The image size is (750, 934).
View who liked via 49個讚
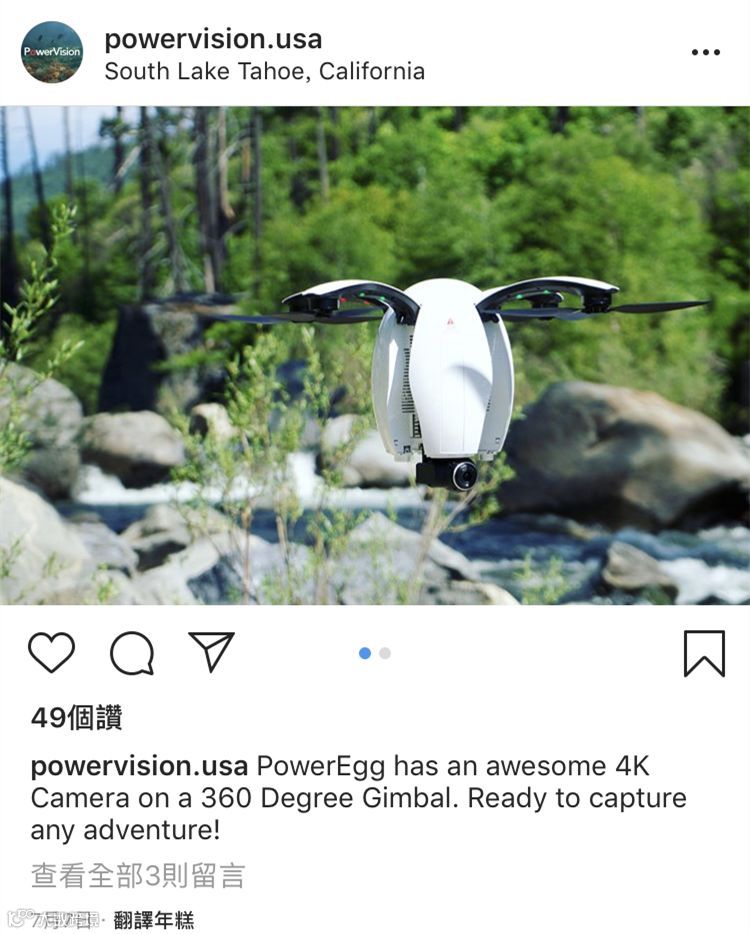(77, 718)
